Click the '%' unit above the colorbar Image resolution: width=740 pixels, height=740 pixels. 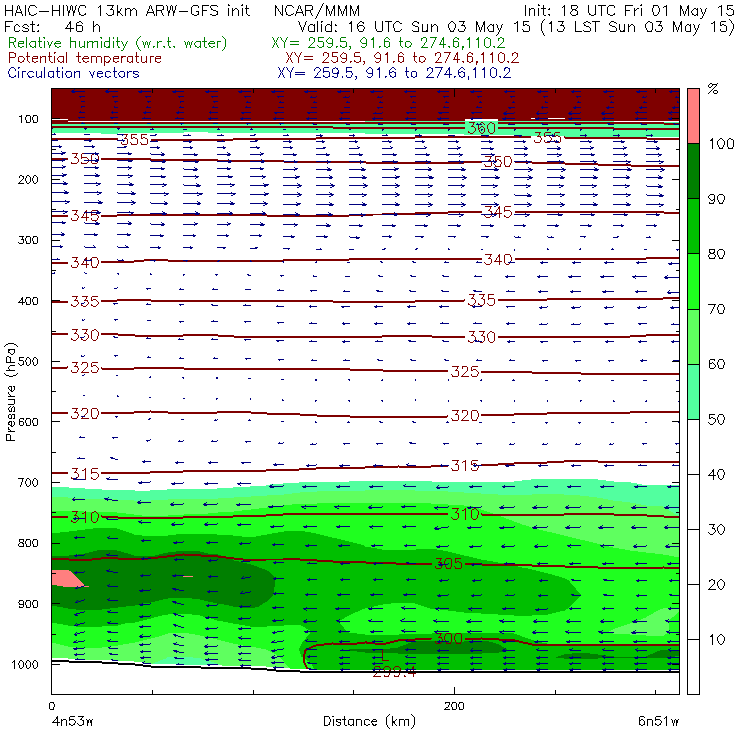point(713,88)
